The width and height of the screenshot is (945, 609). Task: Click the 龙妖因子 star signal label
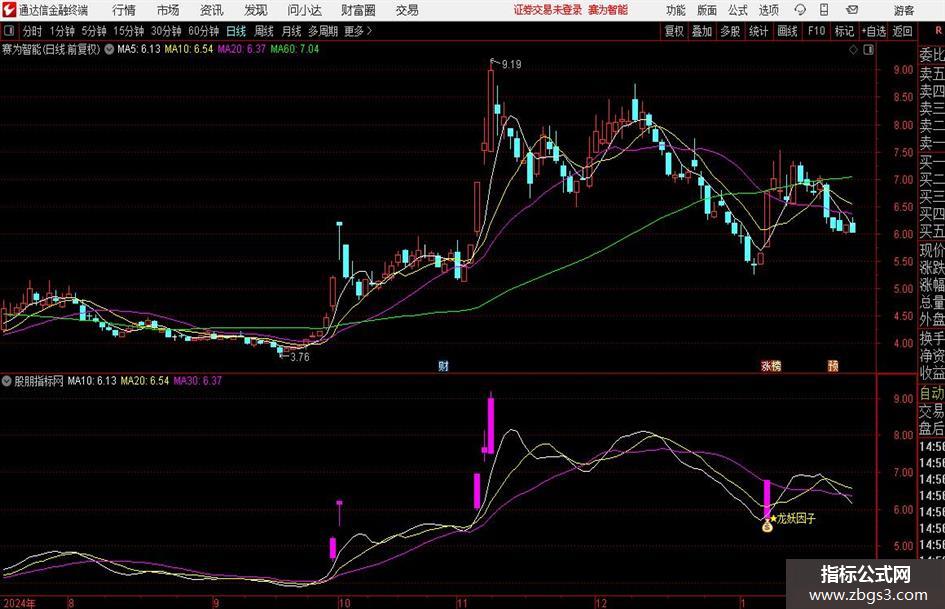[793, 518]
